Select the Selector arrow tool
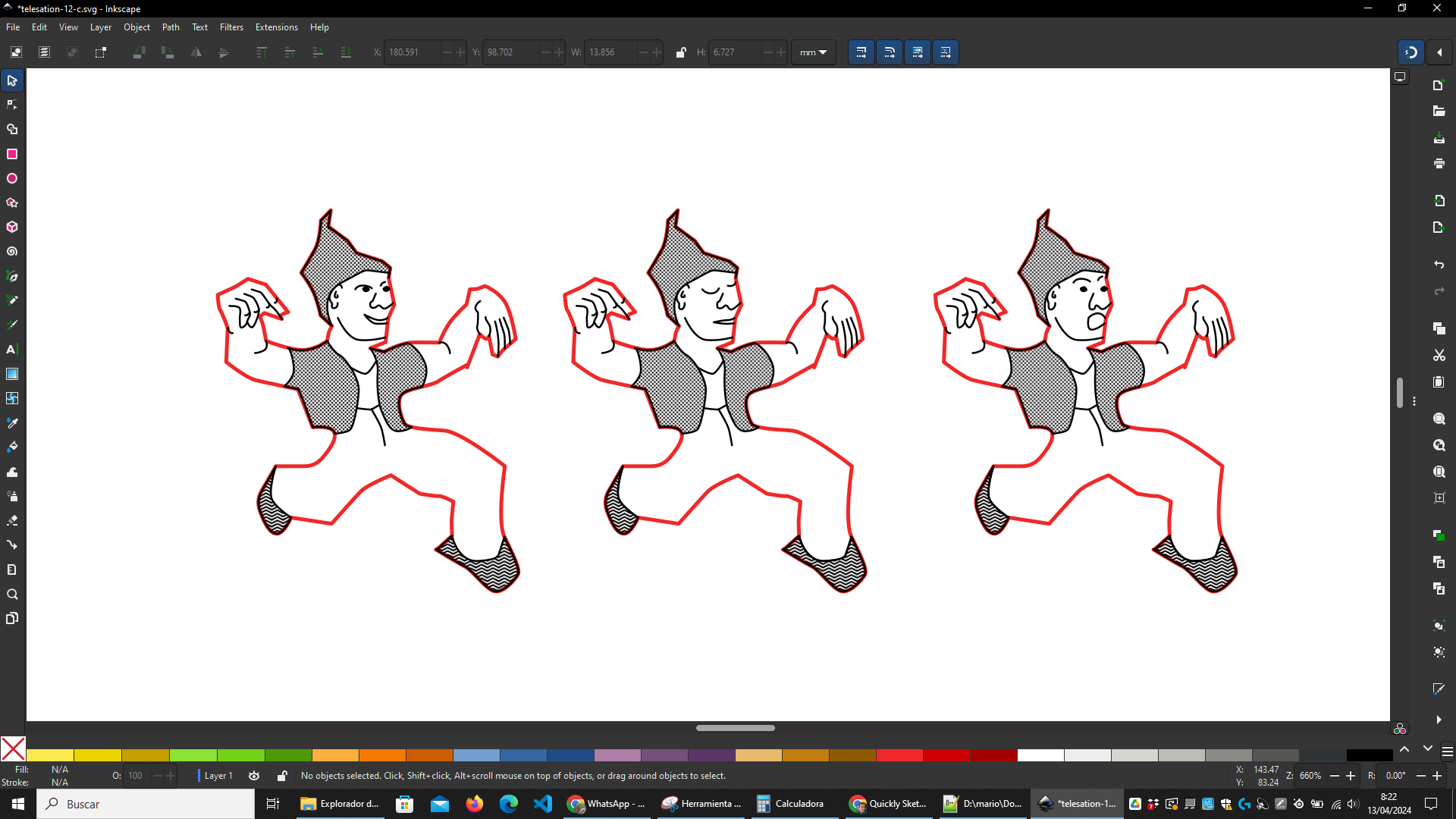 point(12,80)
